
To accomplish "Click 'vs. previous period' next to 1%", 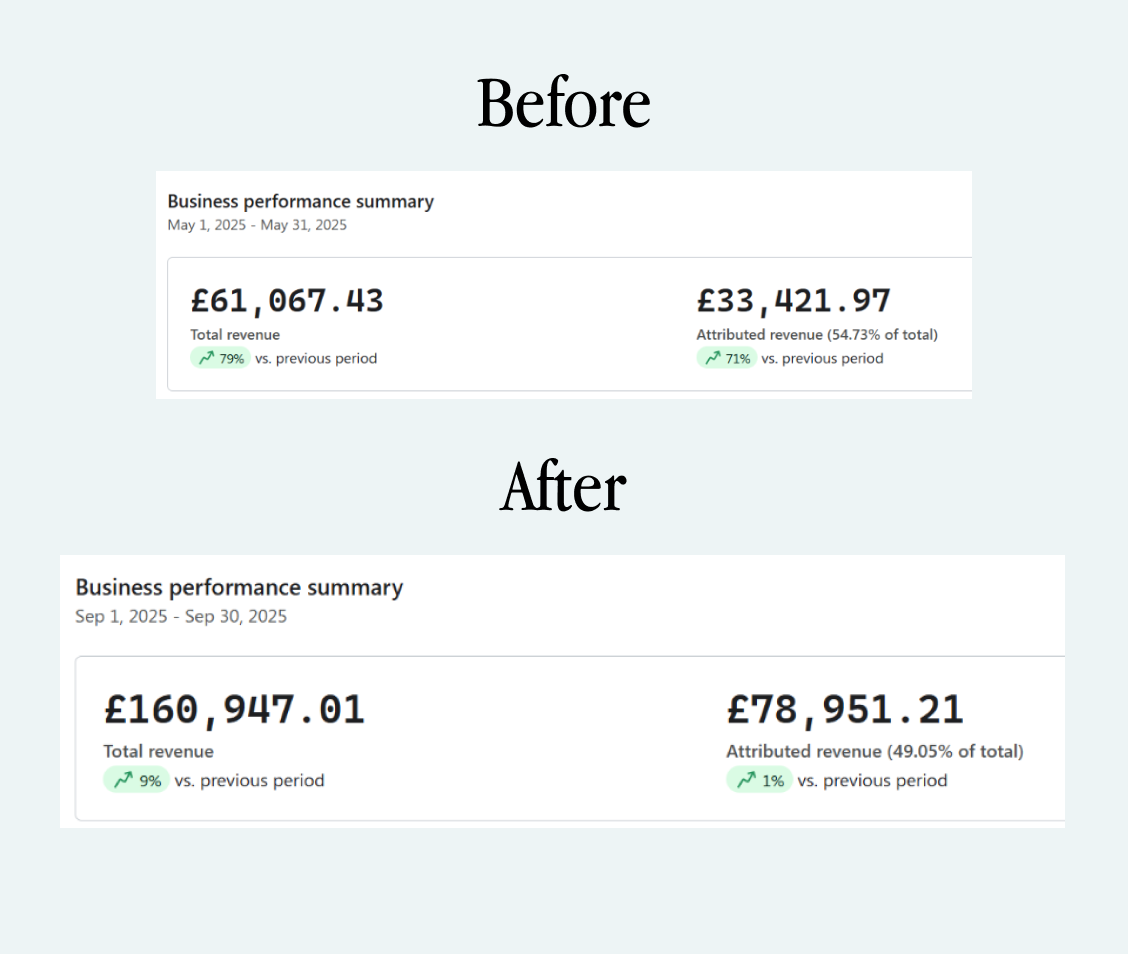I will pyautogui.click(x=872, y=780).
